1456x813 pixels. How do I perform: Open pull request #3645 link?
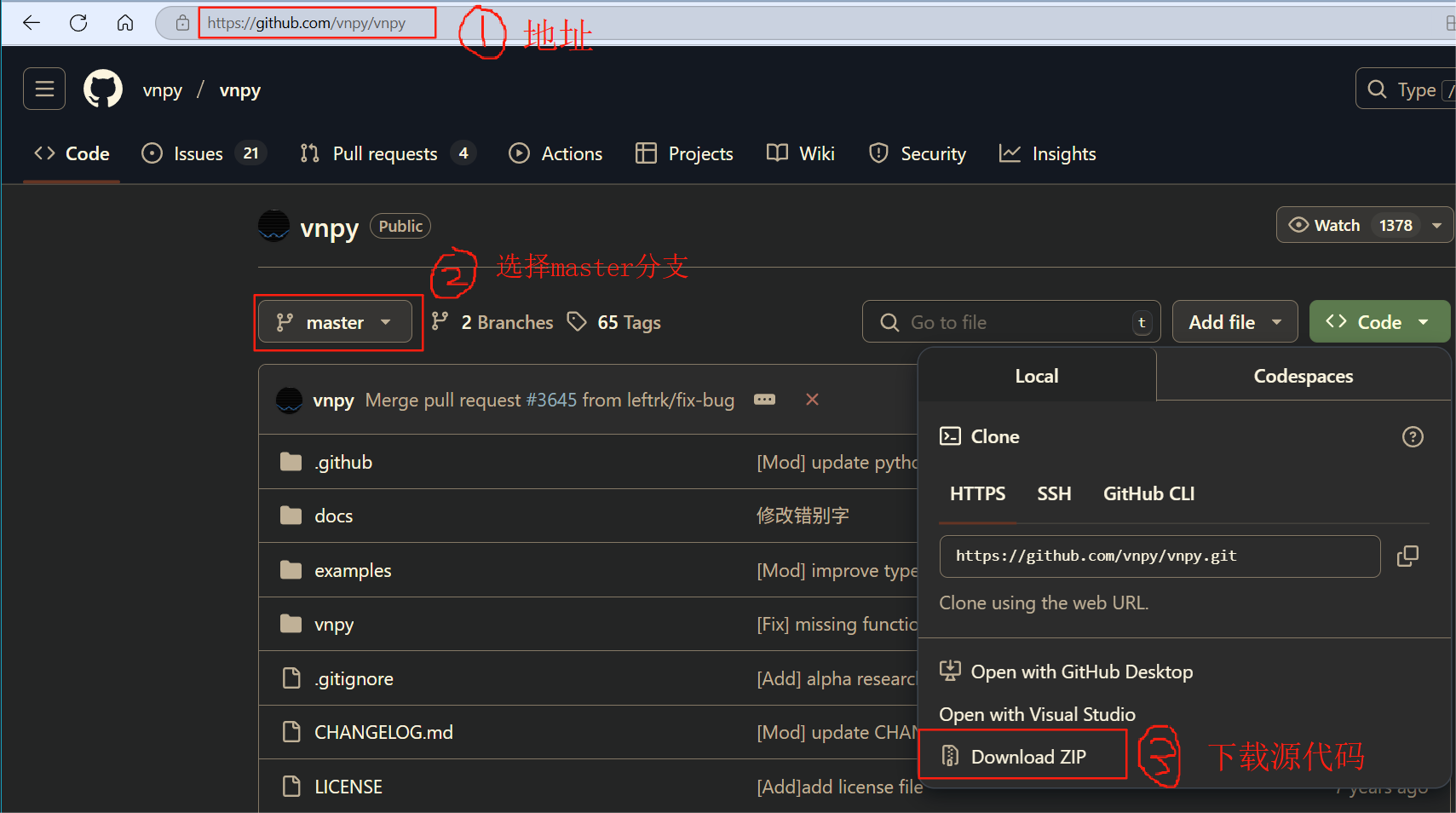(552, 400)
